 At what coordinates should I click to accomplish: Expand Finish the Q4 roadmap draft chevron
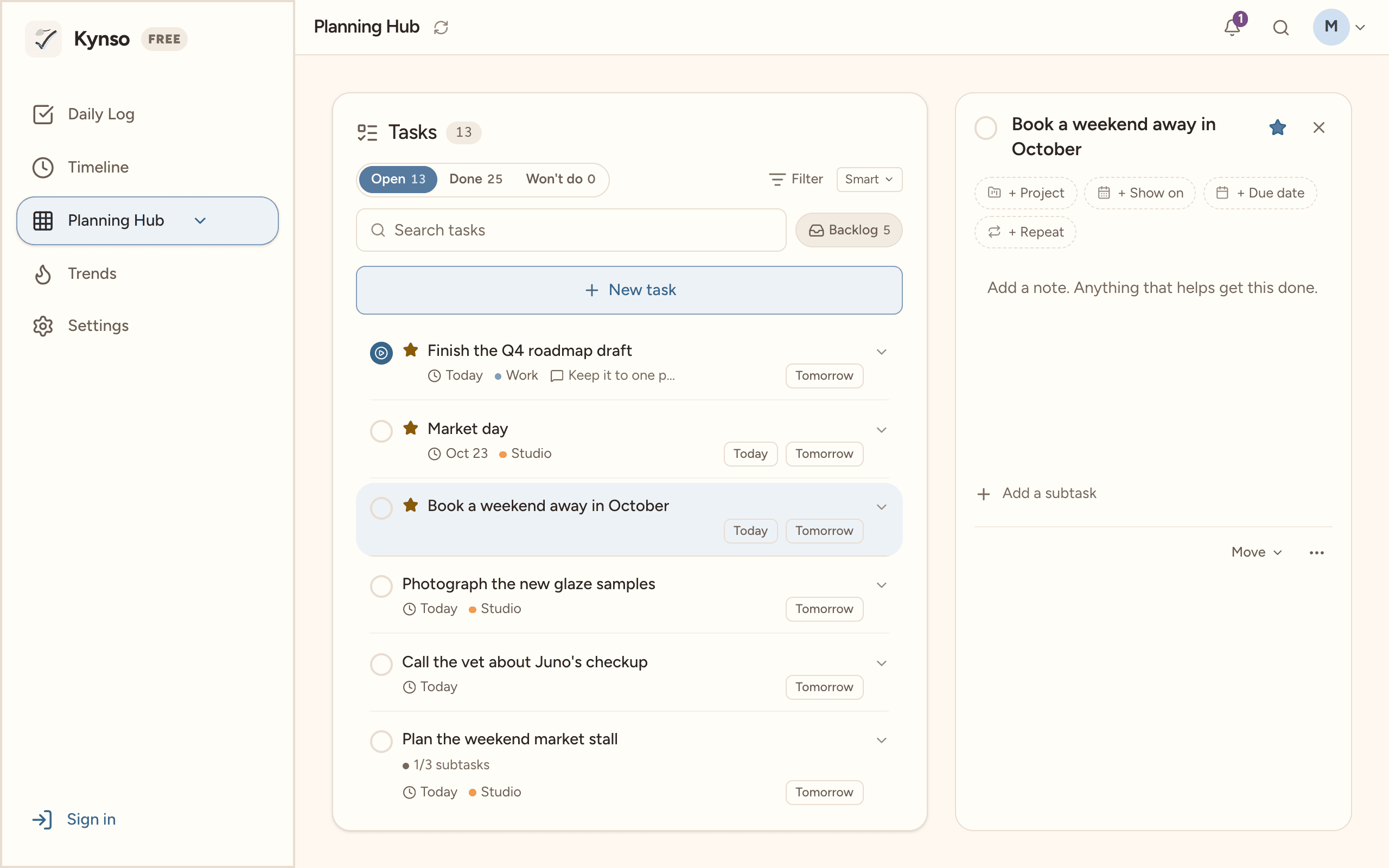tap(881, 352)
